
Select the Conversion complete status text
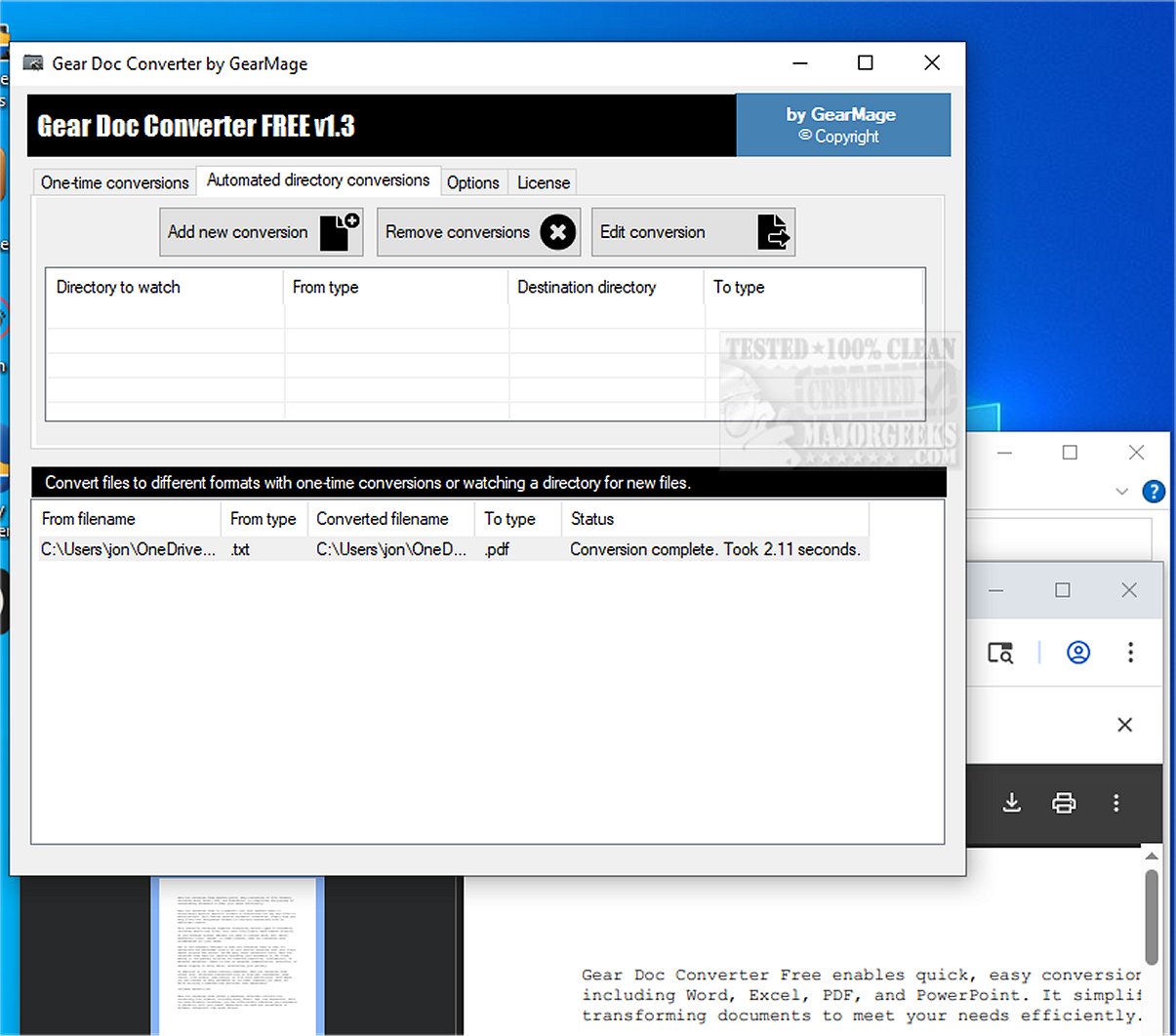[715, 549]
